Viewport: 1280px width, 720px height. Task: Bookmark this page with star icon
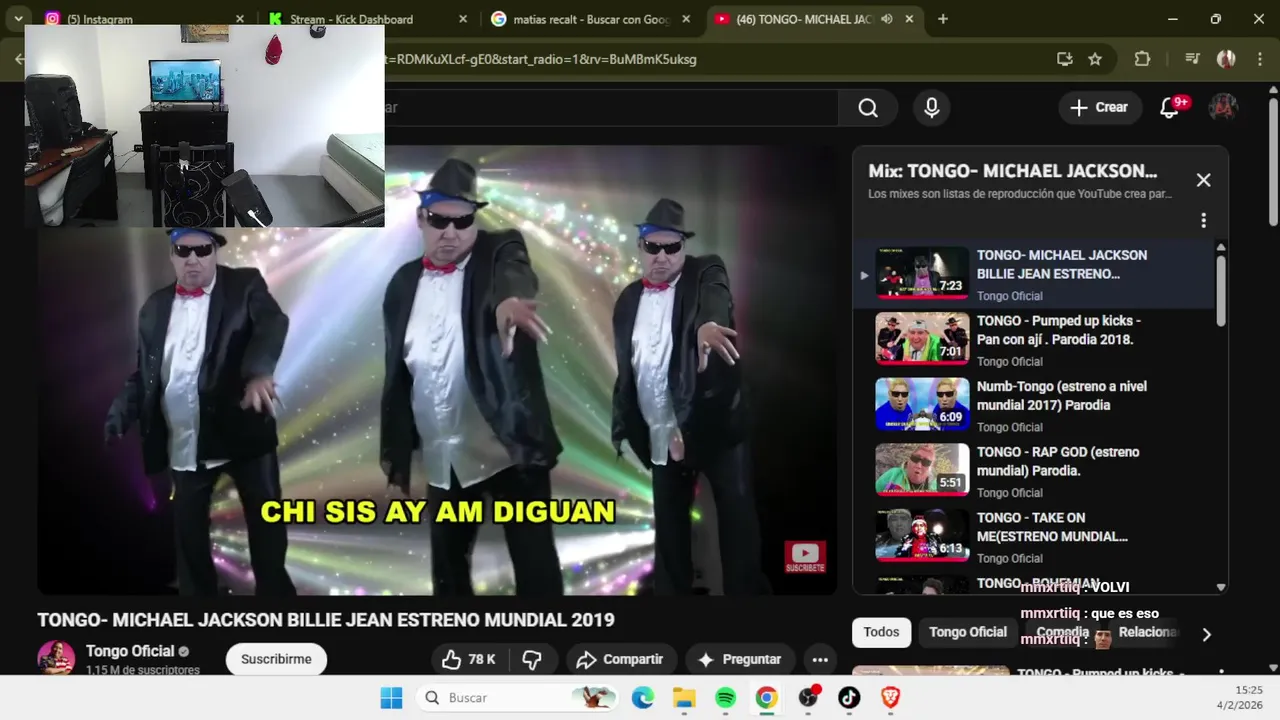(1095, 59)
